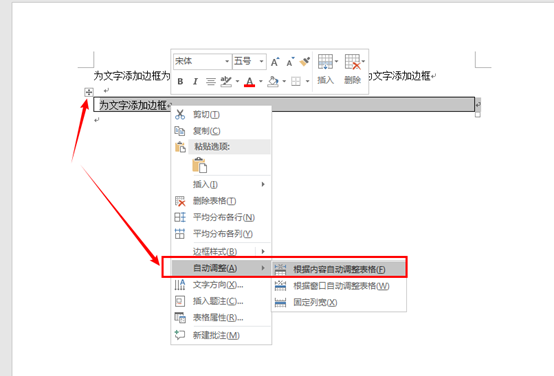Choose 插入题注(C)... from context menu
Image resolution: width=554 pixels, height=376 pixels.
coord(221,301)
